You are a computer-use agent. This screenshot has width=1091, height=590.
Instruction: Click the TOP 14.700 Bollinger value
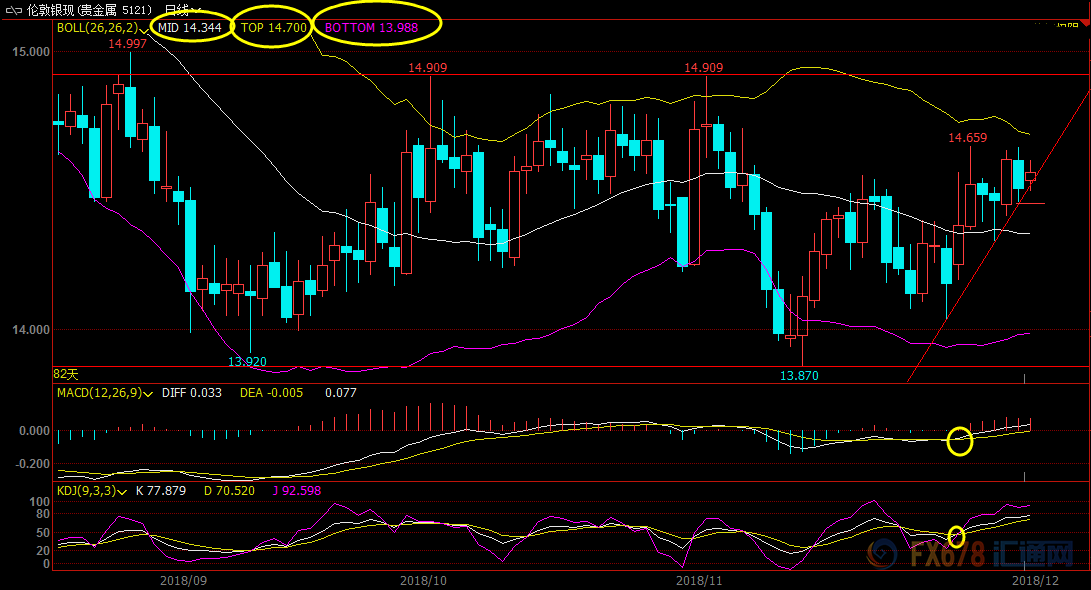click(273, 28)
